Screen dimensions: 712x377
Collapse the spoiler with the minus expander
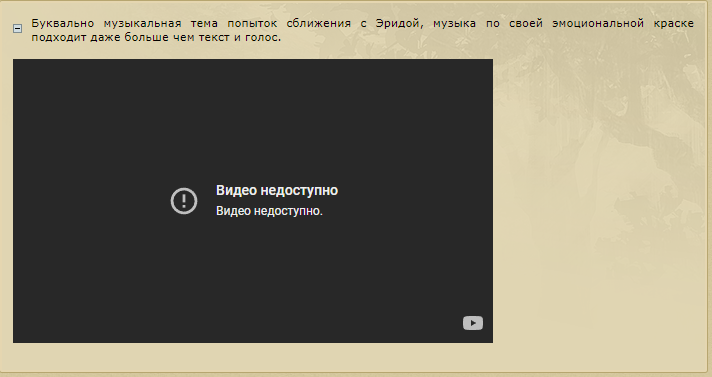pyautogui.click(x=17, y=29)
